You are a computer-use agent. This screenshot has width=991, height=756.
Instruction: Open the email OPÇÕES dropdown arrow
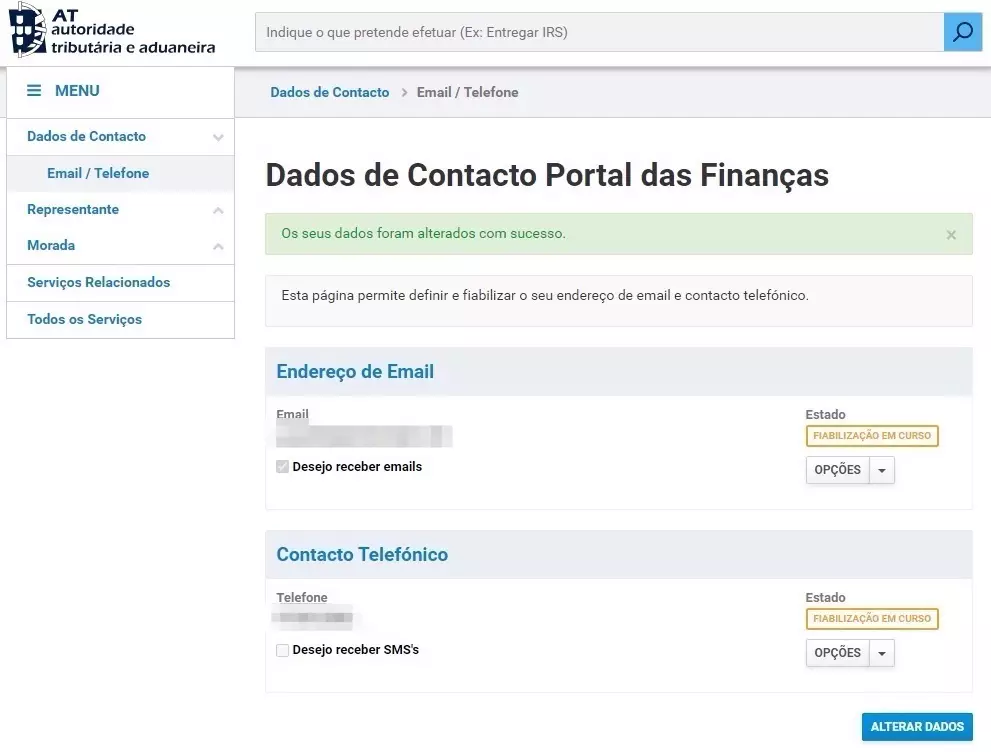click(882, 470)
